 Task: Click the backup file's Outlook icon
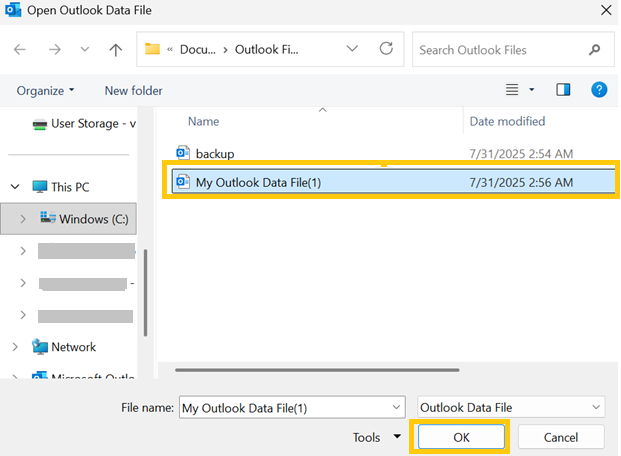pyautogui.click(x=183, y=153)
